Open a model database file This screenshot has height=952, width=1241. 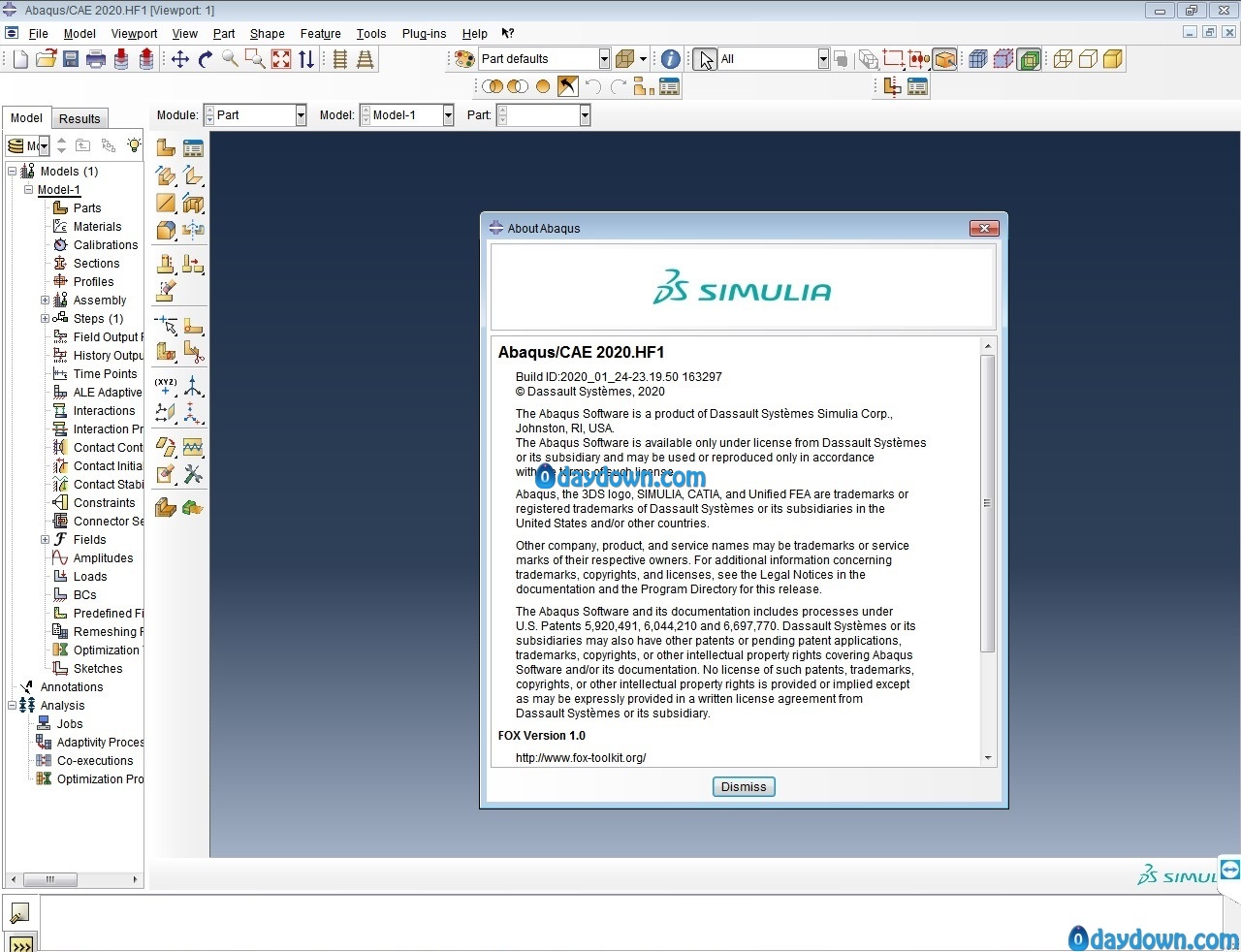coord(46,59)
